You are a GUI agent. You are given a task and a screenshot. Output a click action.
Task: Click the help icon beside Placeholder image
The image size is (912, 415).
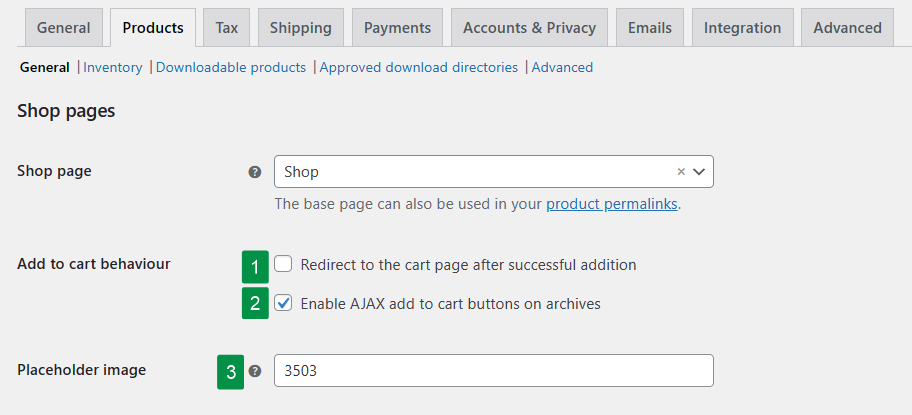click(x=255, y=371)
